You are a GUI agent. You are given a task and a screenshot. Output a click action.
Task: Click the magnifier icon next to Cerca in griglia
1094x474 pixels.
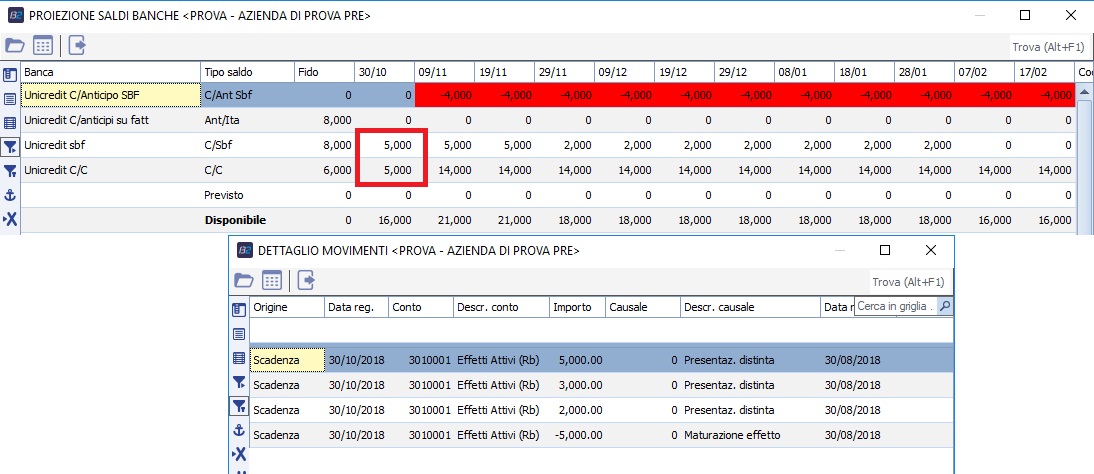tap(945, 306)
